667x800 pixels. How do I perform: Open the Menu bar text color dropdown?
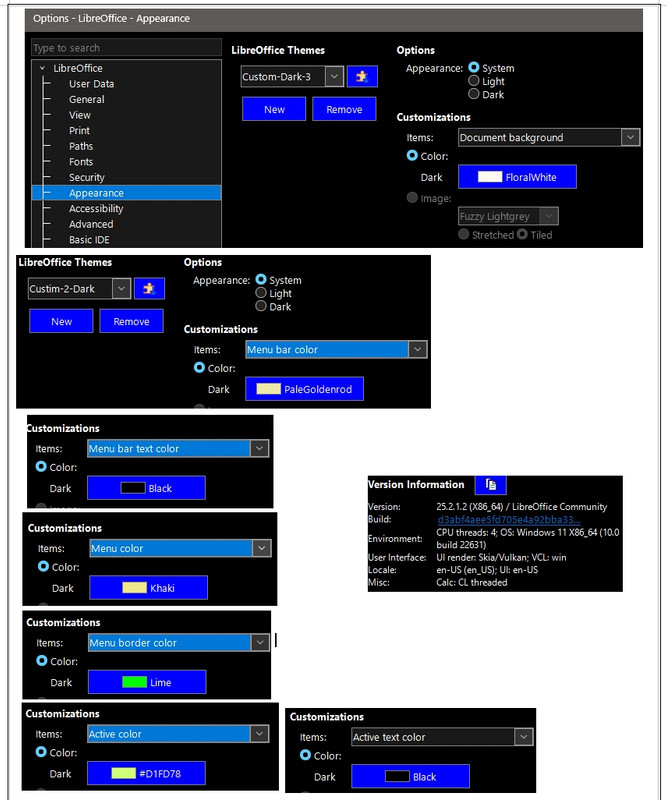260,448
